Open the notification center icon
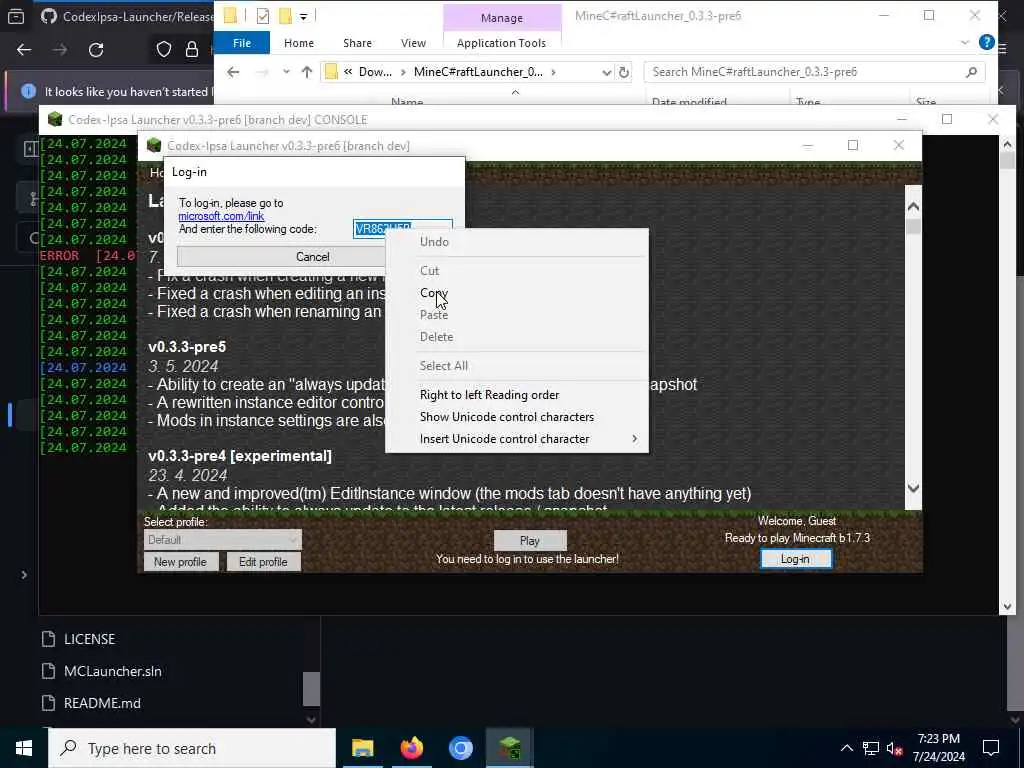The width and height of the screenshot is (1024, 768). 991,748
